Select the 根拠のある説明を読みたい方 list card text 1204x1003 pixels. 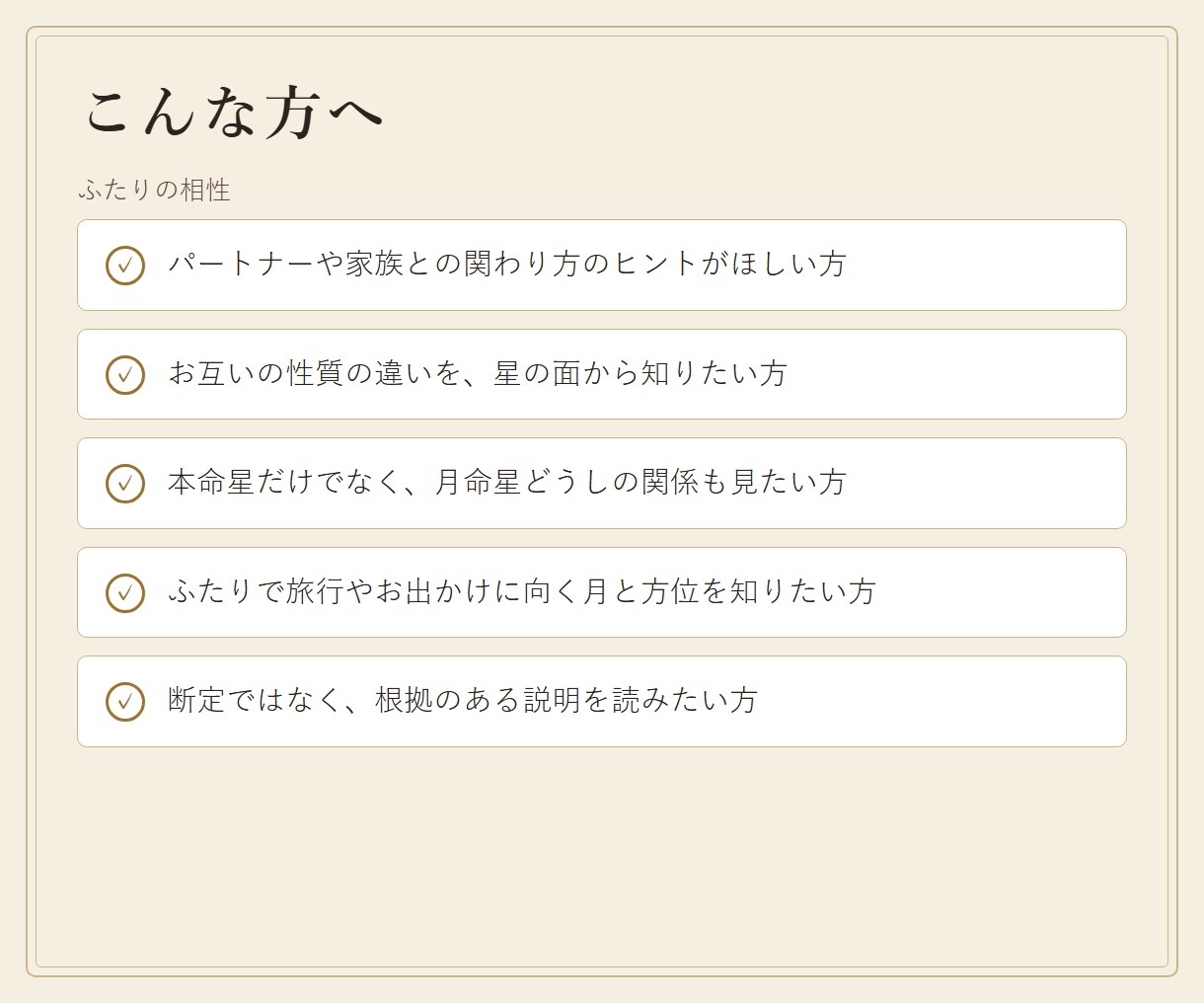click(x=463, y=701)
